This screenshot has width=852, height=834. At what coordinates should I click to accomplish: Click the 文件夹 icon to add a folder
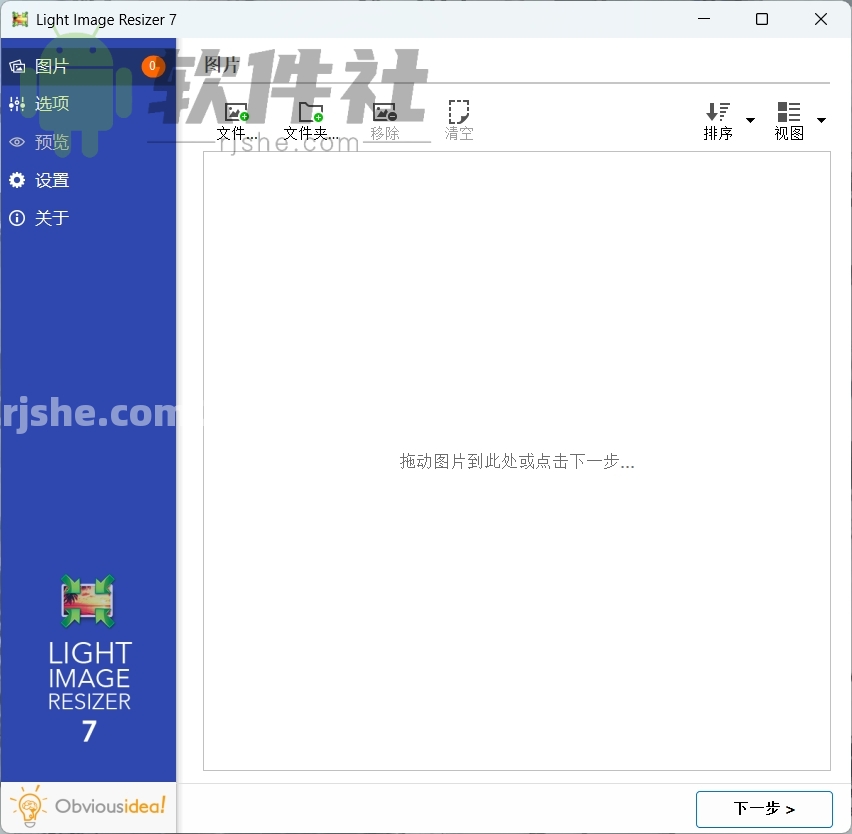pyautogui.click(x=309, y=112)
